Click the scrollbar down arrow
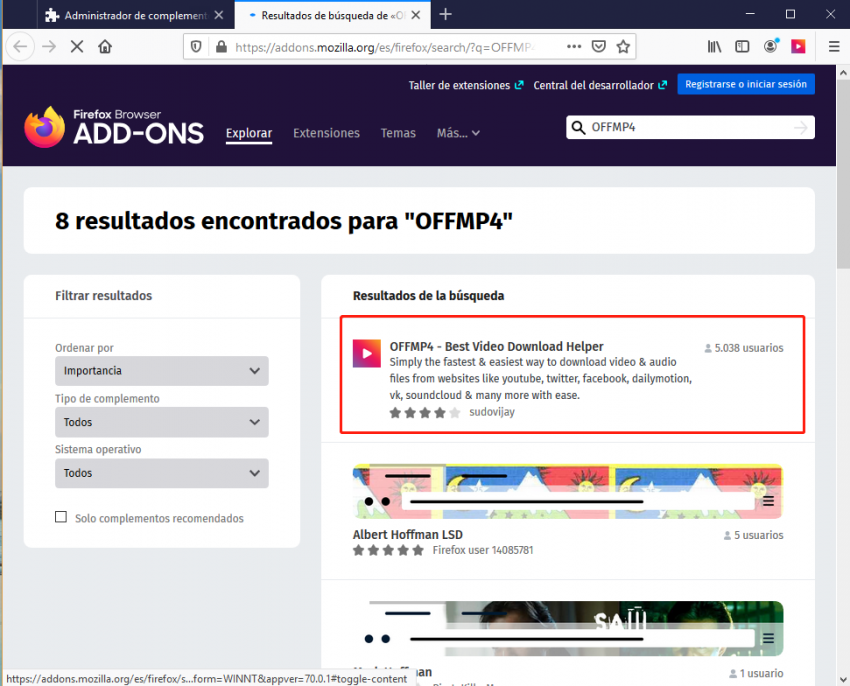The height and width of the screenshot is (686, 850). [x=843, y=679]
